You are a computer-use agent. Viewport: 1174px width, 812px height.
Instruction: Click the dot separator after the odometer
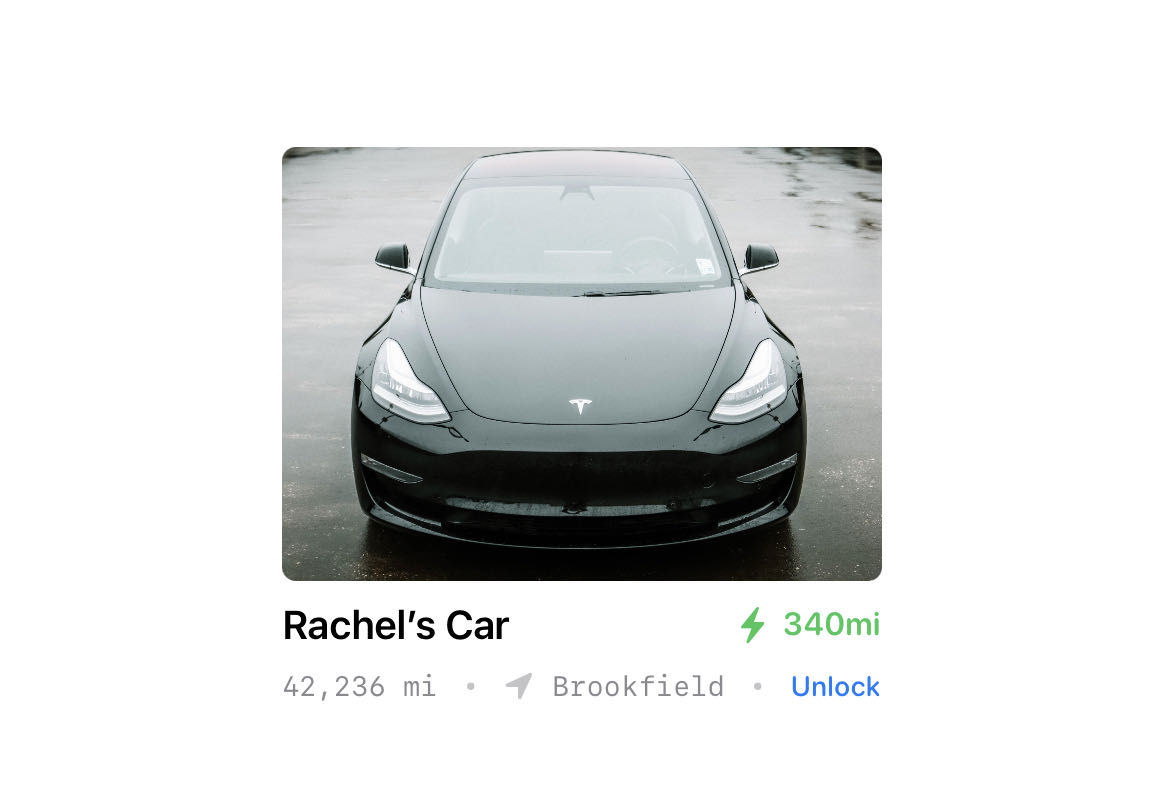(470, 686)
